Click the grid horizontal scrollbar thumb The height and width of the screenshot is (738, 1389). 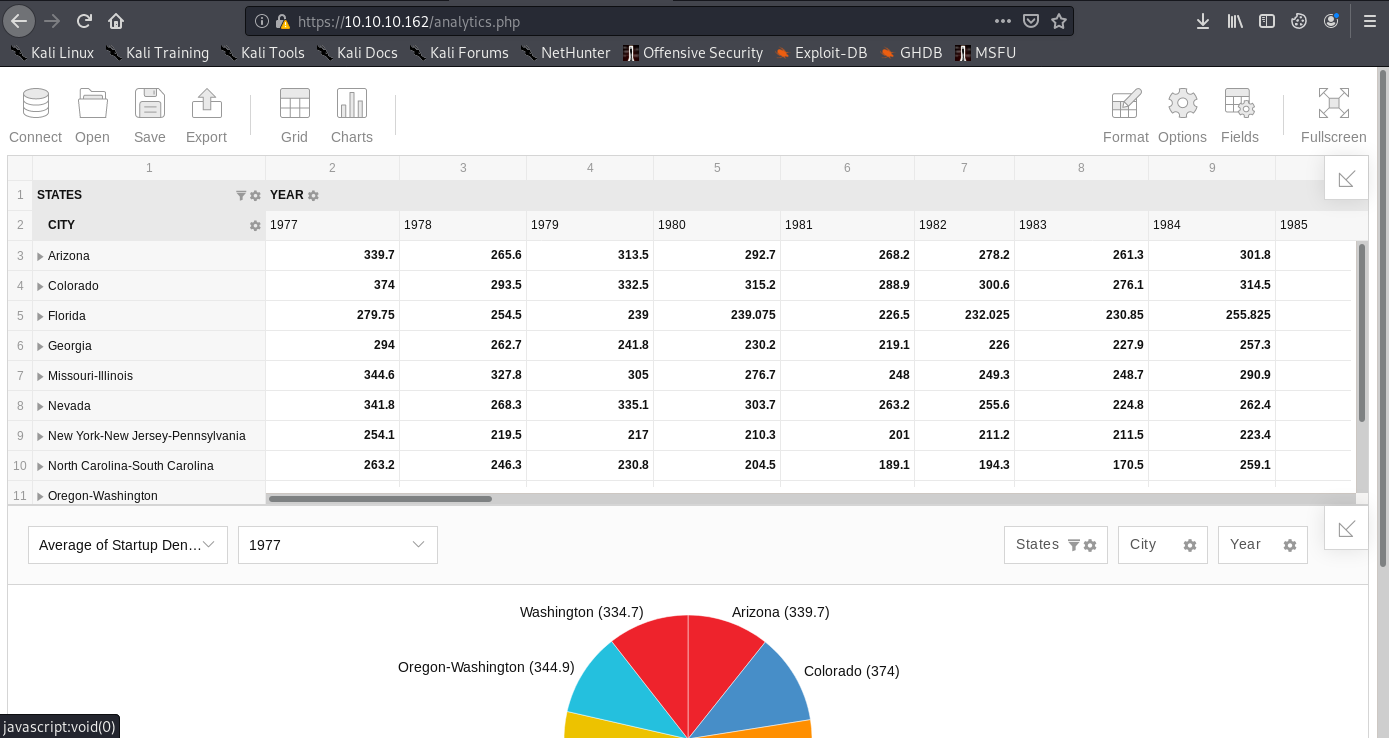click(380, 498)
